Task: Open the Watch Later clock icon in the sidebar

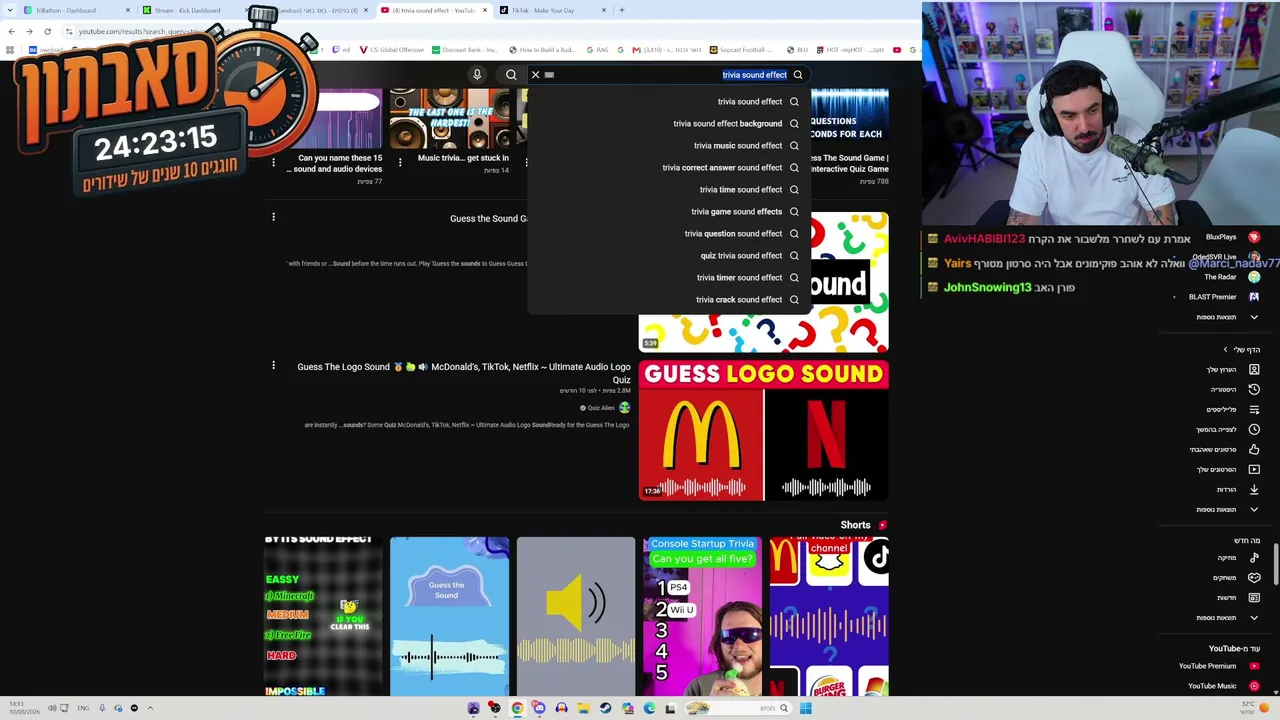Action: pos(1254,430)
